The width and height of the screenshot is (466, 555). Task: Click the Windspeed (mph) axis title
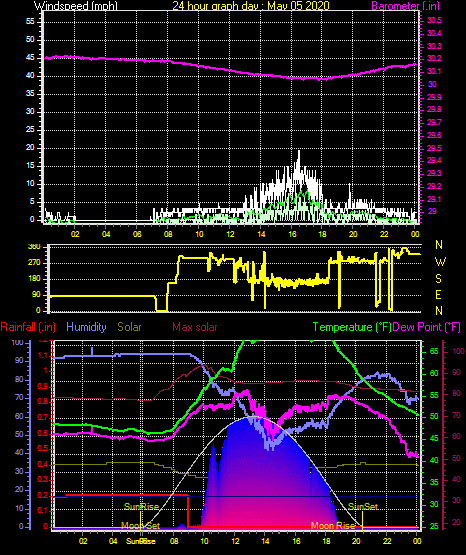[x=76, y=5]
